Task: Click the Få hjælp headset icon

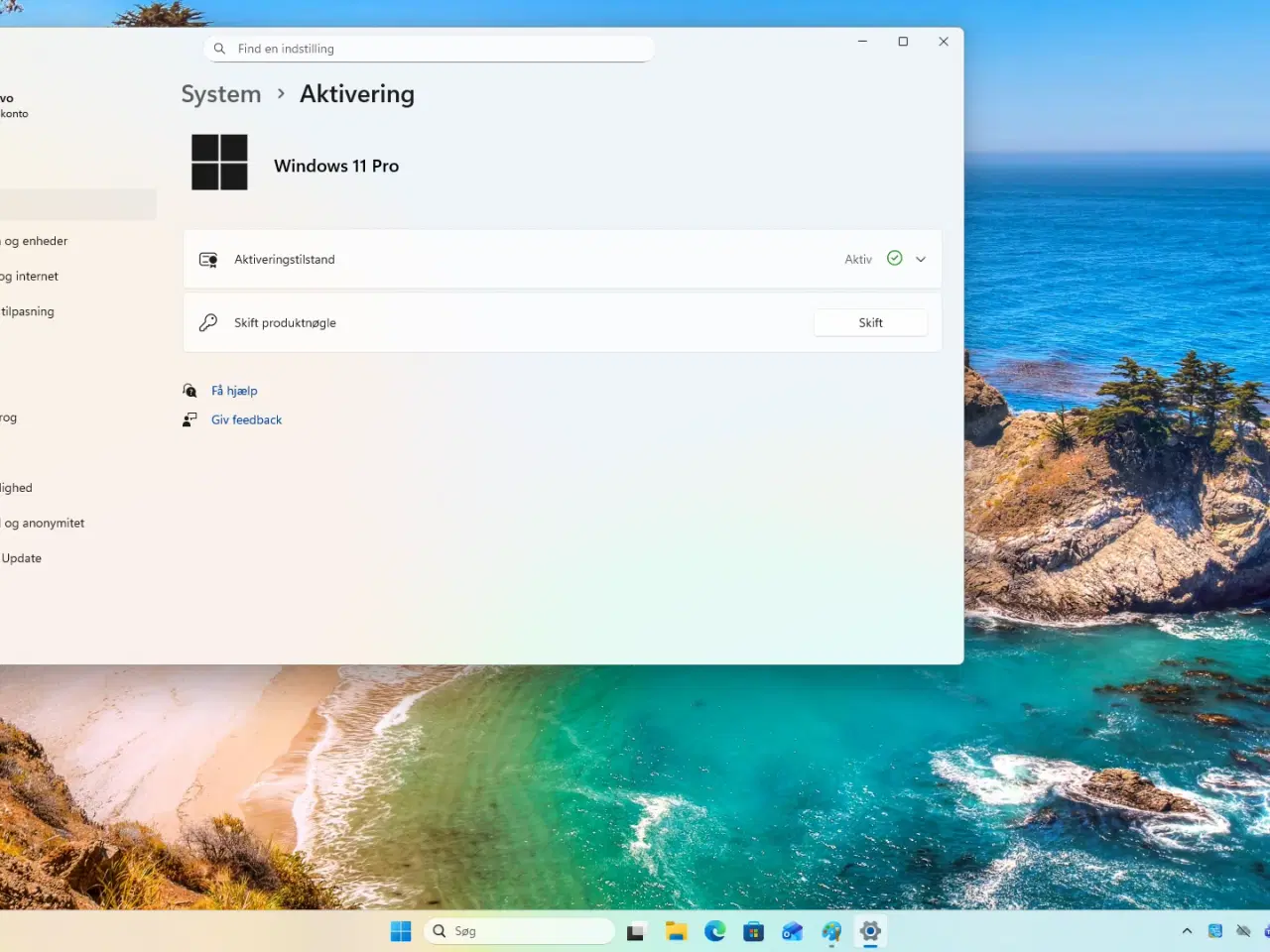Action: coord(190,390)
